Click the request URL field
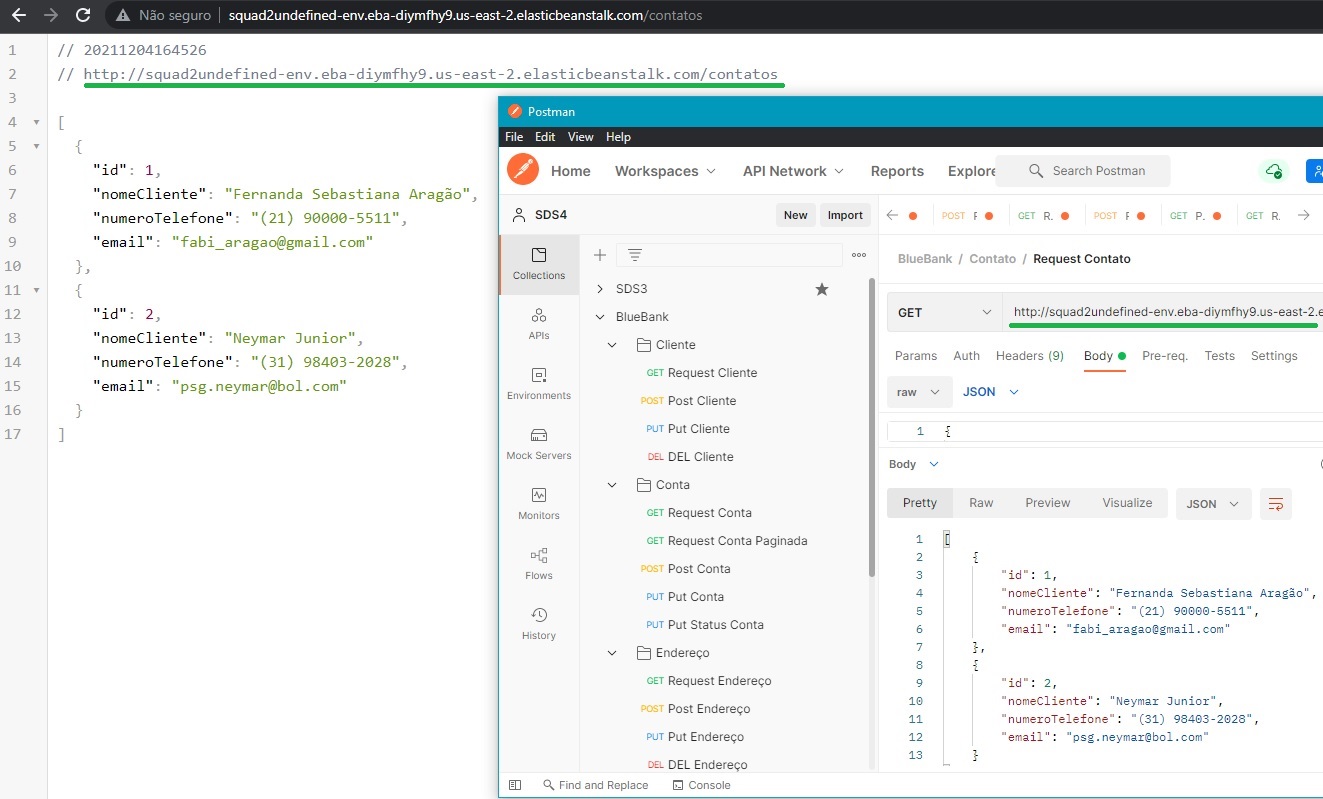 (1163, 313)
